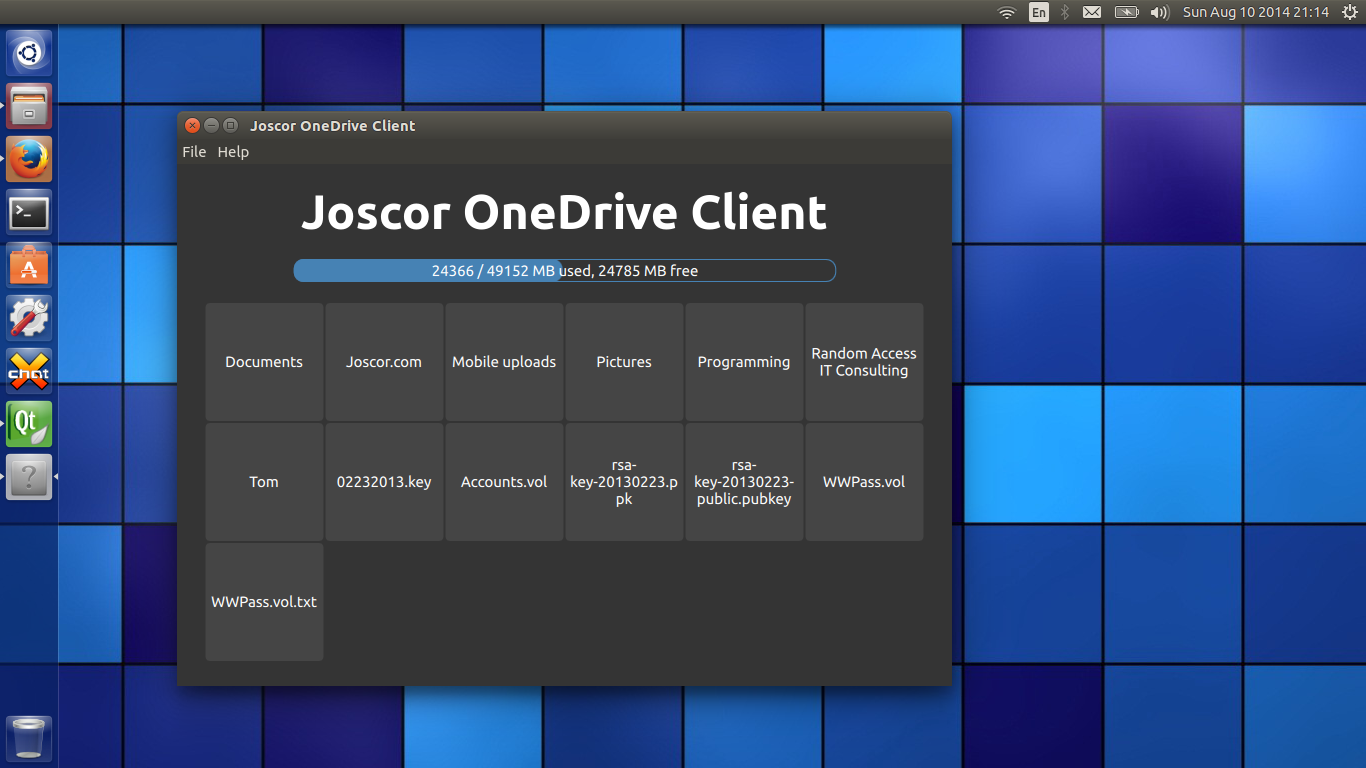Select the WWPass.vol.txt text file

pyautogui.click(x=263, y=601)
